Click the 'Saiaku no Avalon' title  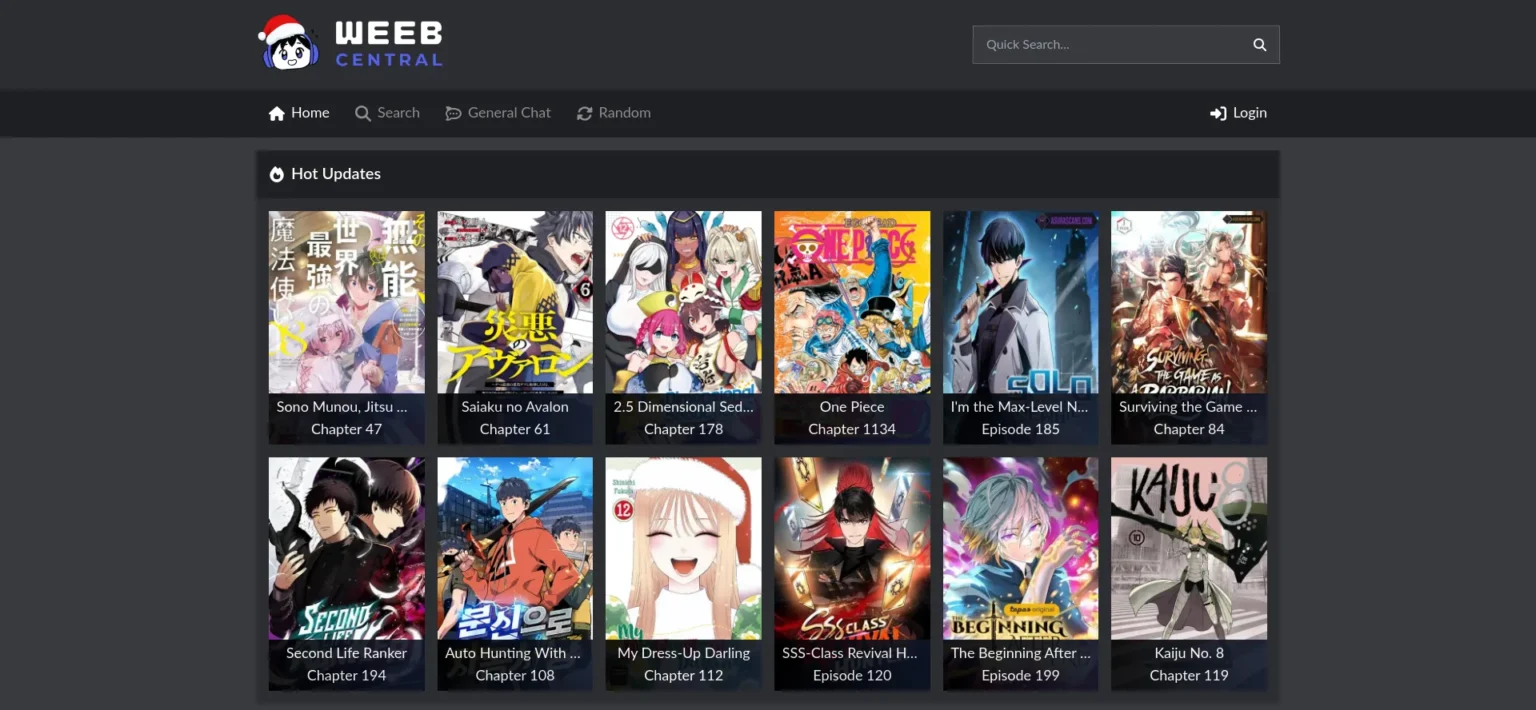[515, 407]
